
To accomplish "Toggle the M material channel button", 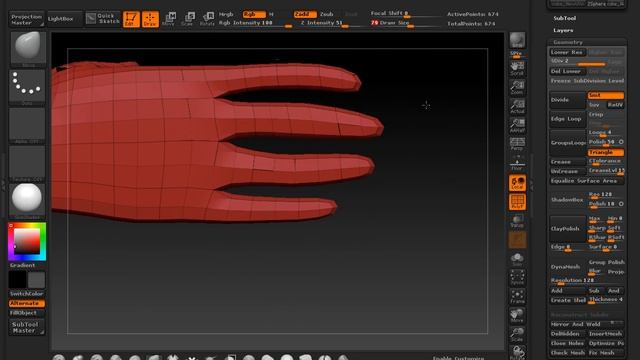I will [271, 14].
